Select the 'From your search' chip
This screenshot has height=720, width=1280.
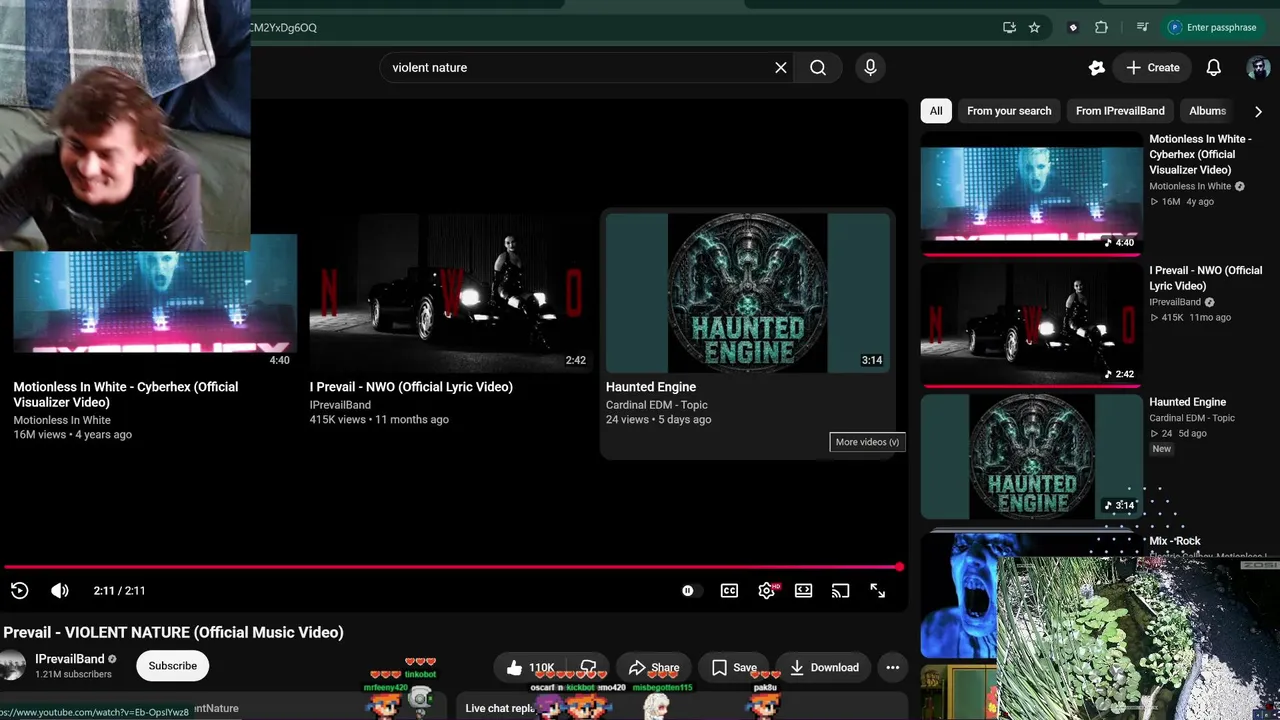(x=1009, y=111)
